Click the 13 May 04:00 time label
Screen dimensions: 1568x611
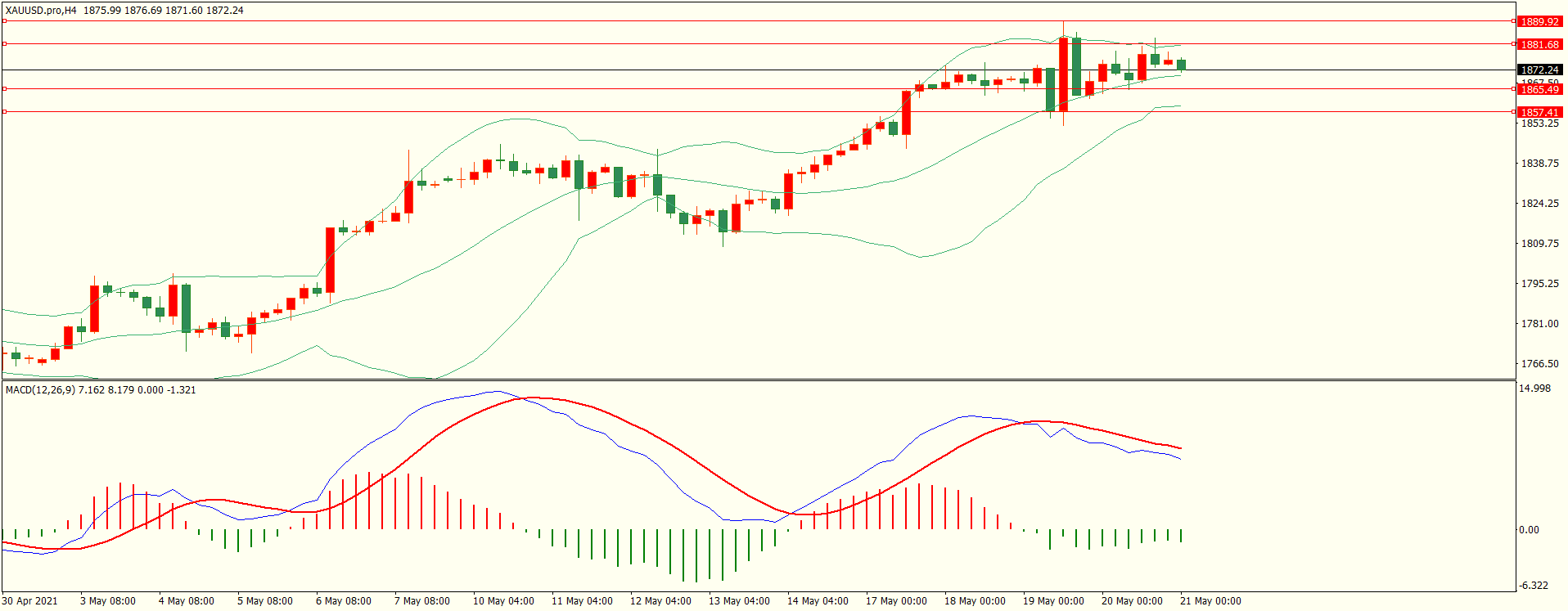(x=739, y=601)
